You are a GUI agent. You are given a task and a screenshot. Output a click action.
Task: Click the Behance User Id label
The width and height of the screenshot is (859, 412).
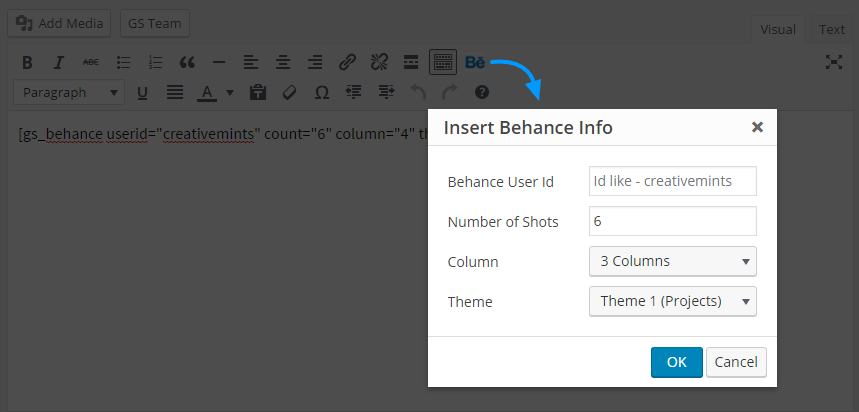[501, 182]
